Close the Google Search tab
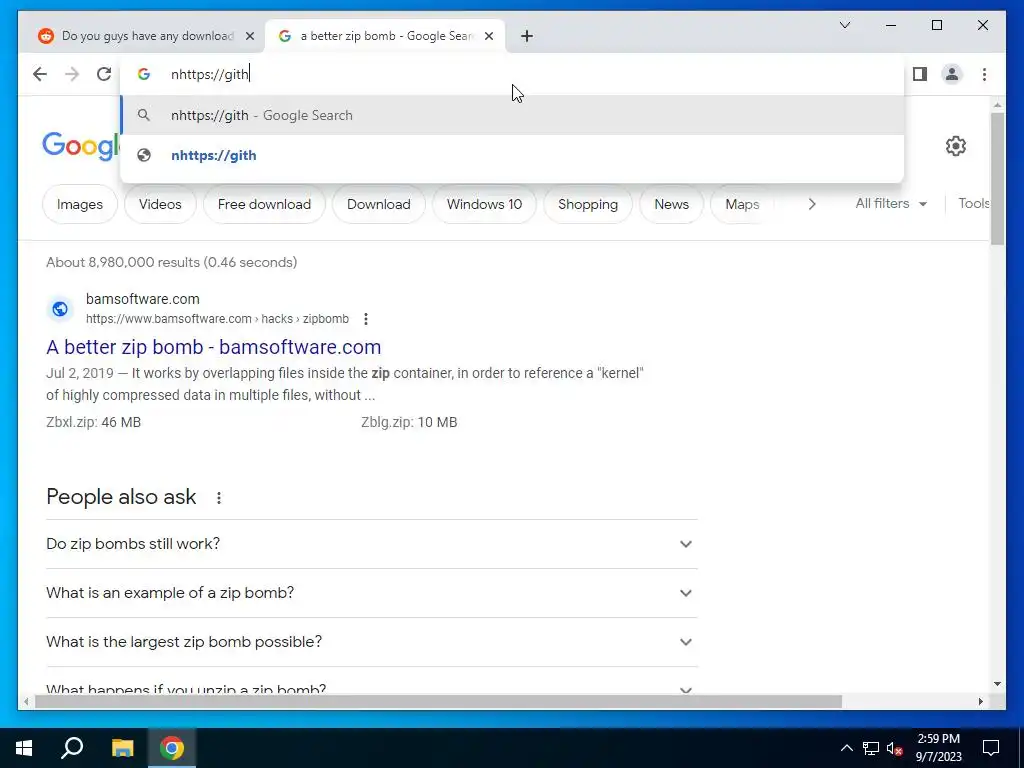This screenshot has width=1024, height=768. click(488, 36)
